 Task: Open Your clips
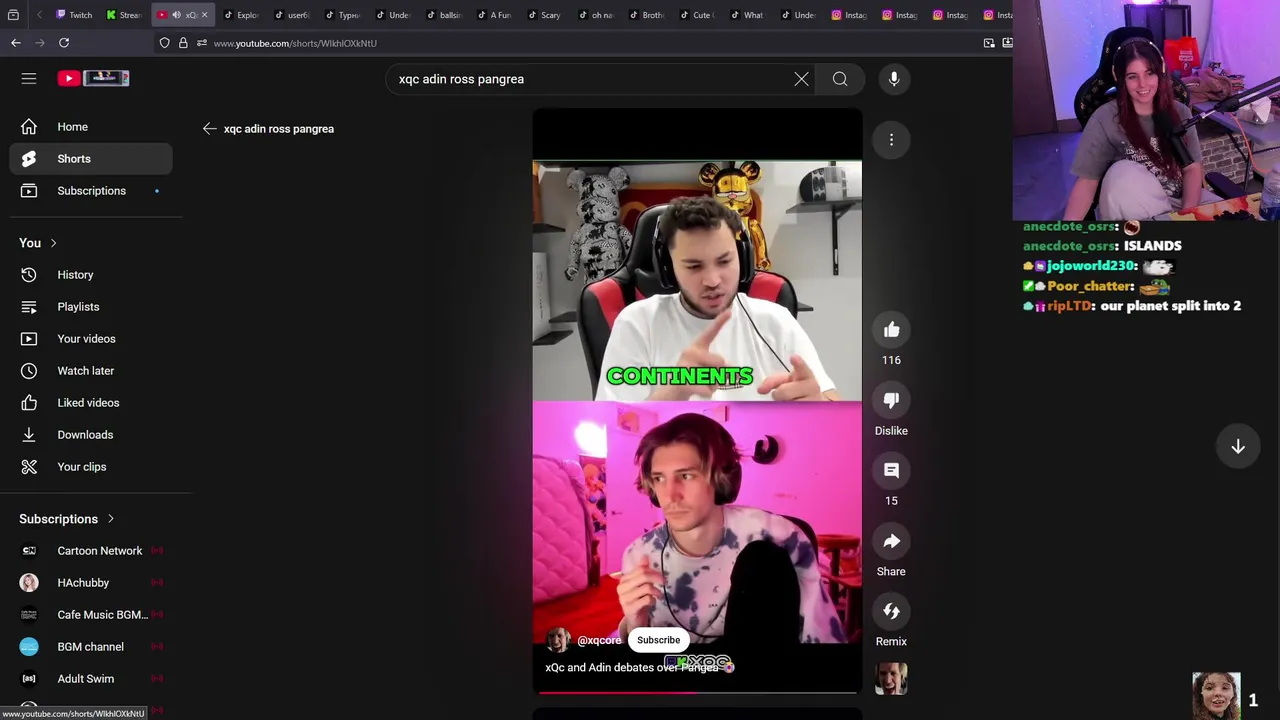coord(91,467)
